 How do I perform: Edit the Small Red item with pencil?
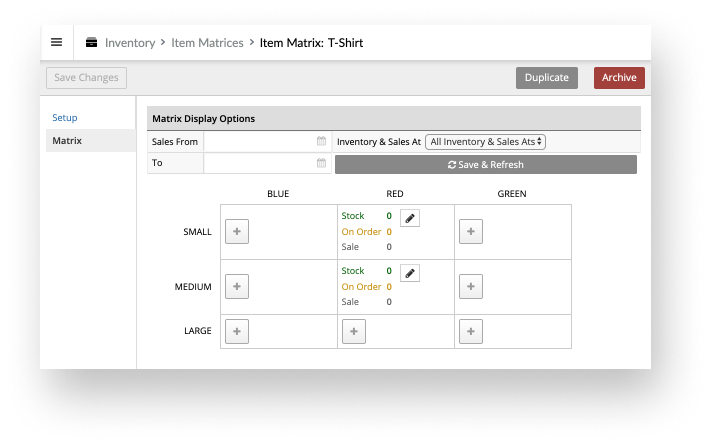click(x=410, y=218)
